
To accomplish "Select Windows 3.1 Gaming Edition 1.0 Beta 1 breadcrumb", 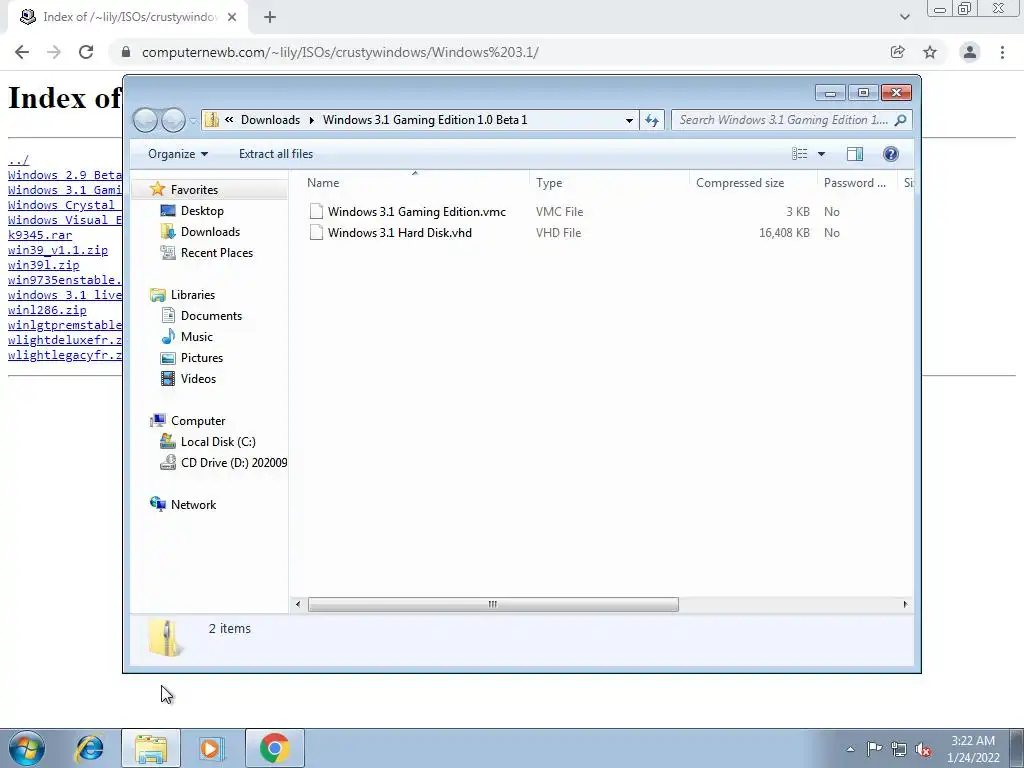I will point(424,120).
